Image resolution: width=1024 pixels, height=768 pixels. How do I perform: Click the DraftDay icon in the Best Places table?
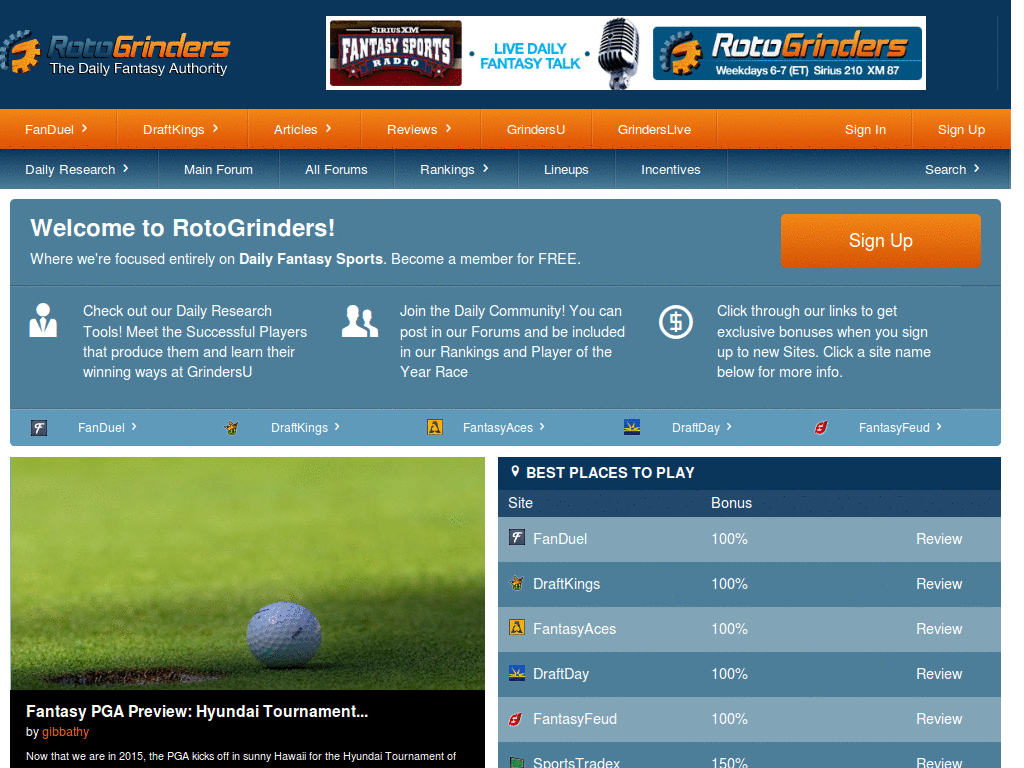(x=517, y=673)
